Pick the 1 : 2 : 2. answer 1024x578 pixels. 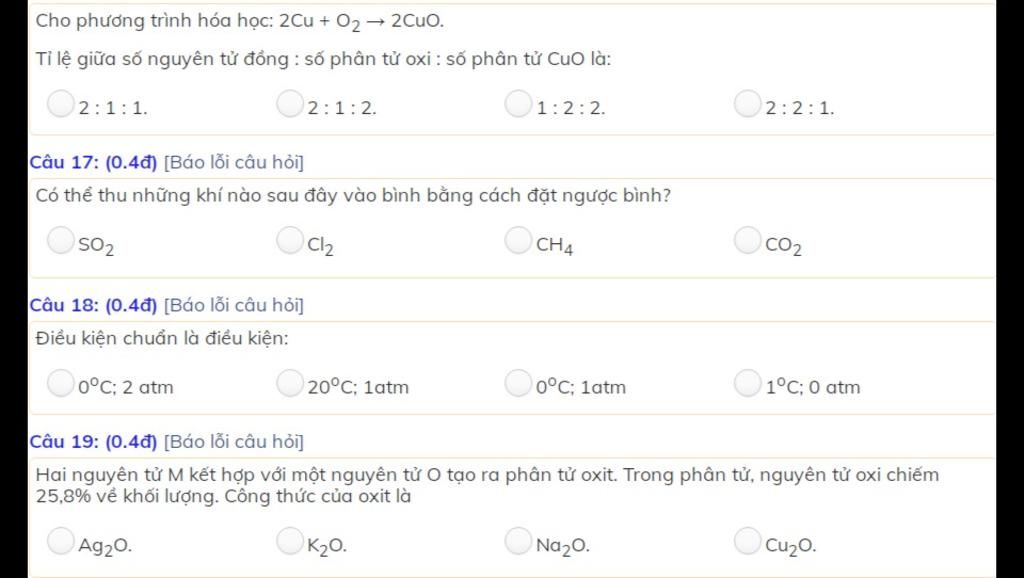[518, 104]
